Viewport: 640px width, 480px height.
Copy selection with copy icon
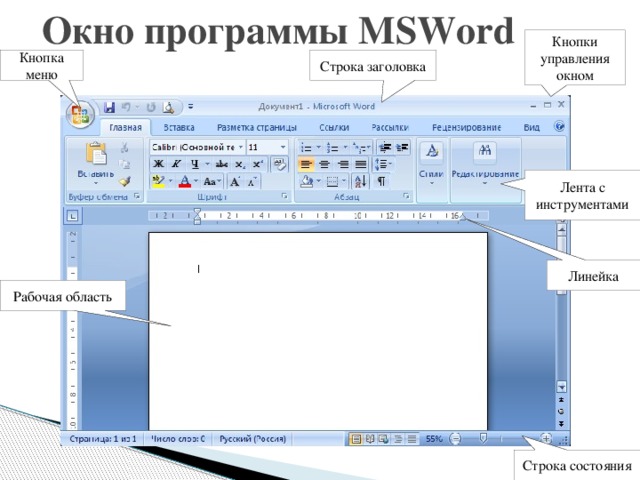click(x=124, y=164)
